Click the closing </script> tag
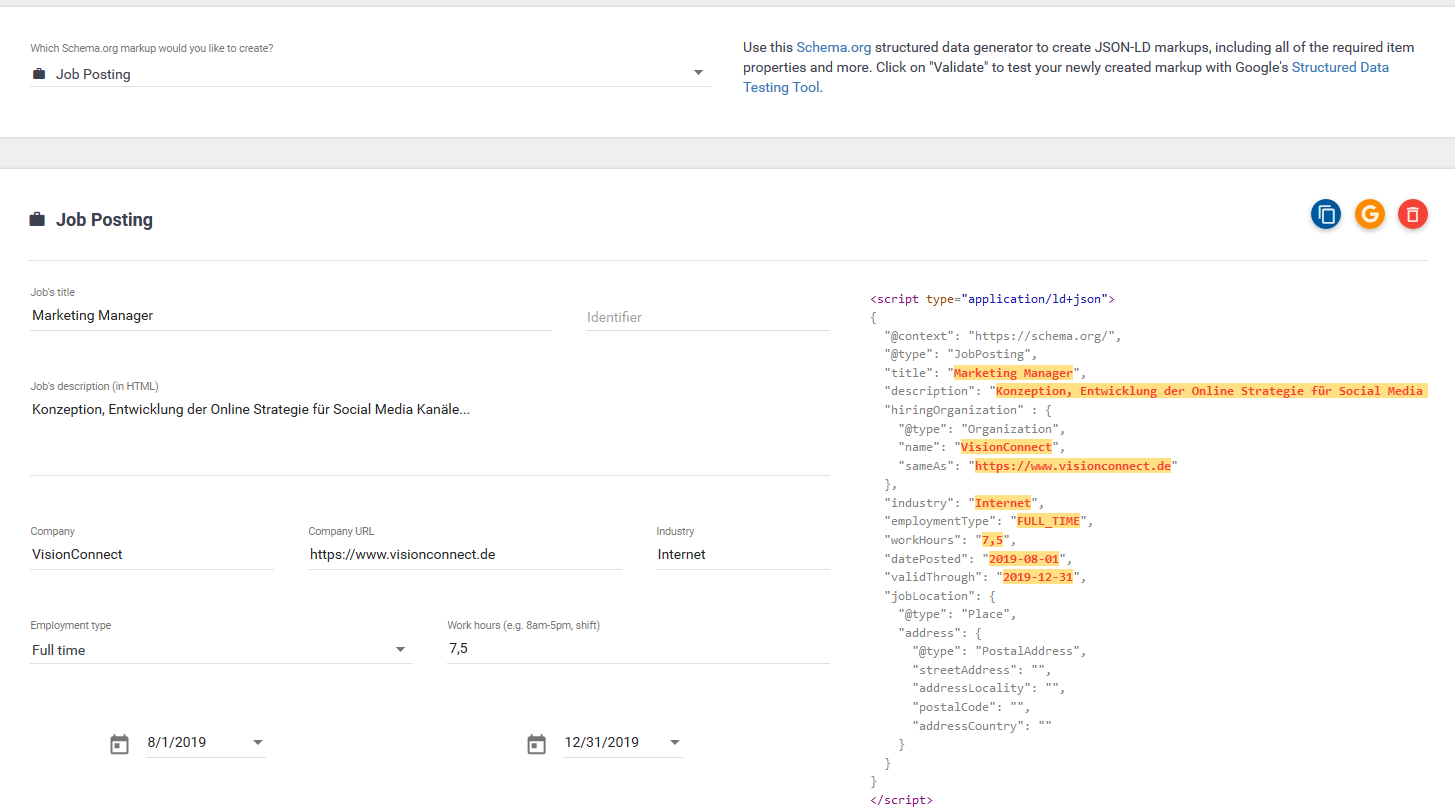 tap(901, 800)
